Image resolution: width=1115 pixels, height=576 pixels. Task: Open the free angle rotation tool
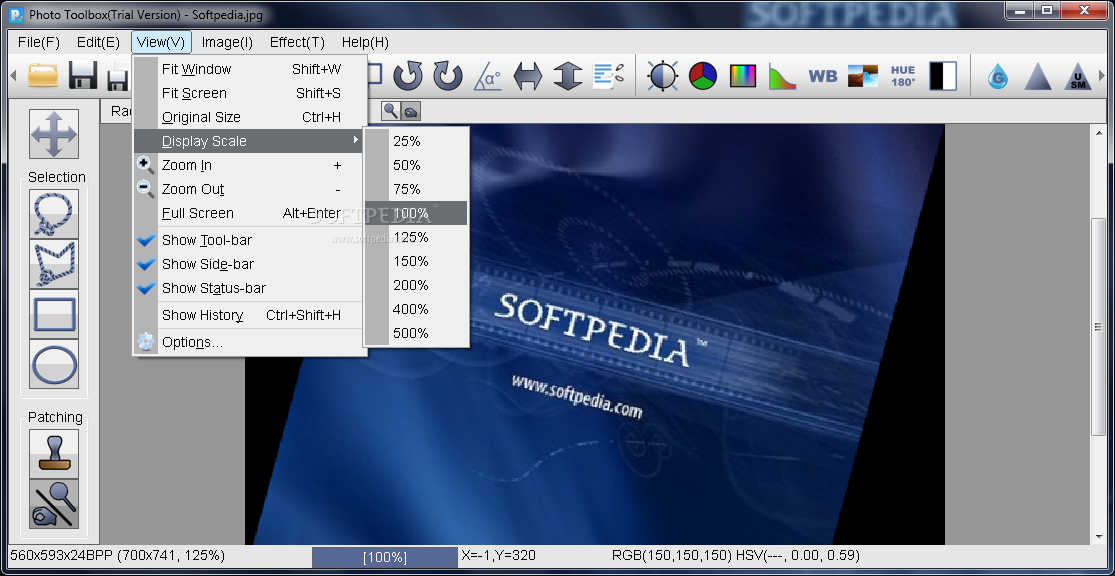488,75
